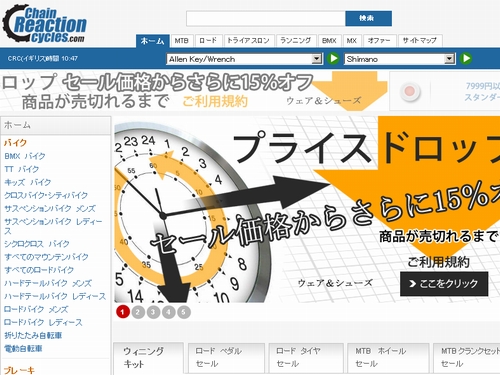Open the サイトマップ tab
Screen dimensions: 500x375
coord(420,41)
